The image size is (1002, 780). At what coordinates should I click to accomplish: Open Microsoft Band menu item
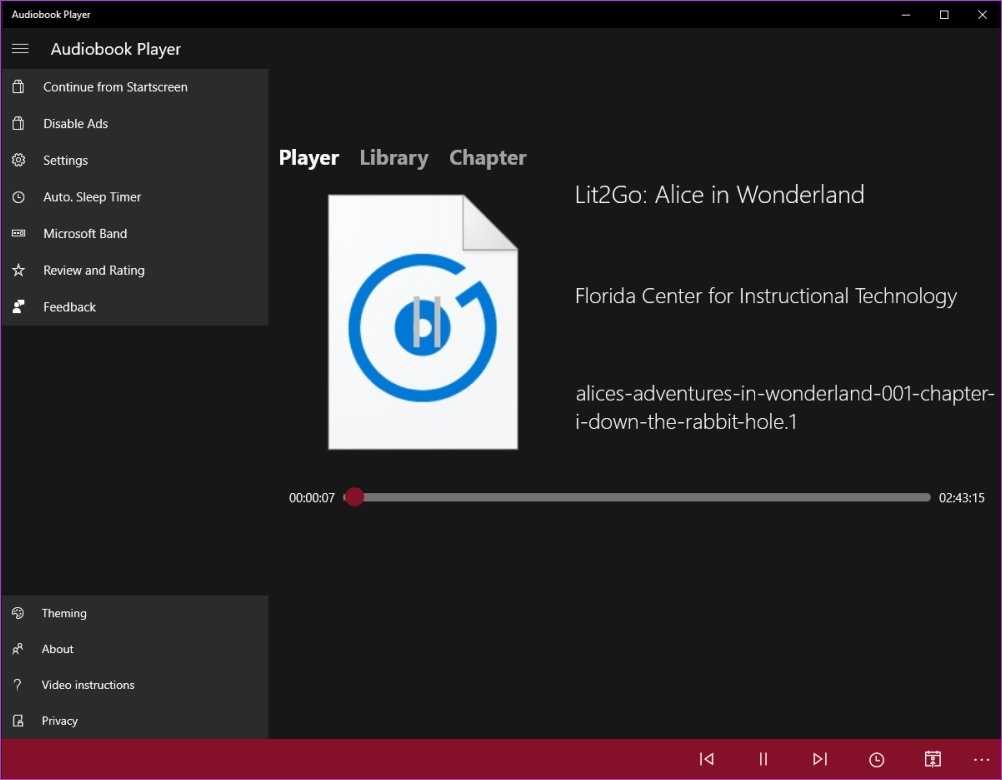point(85,234)
